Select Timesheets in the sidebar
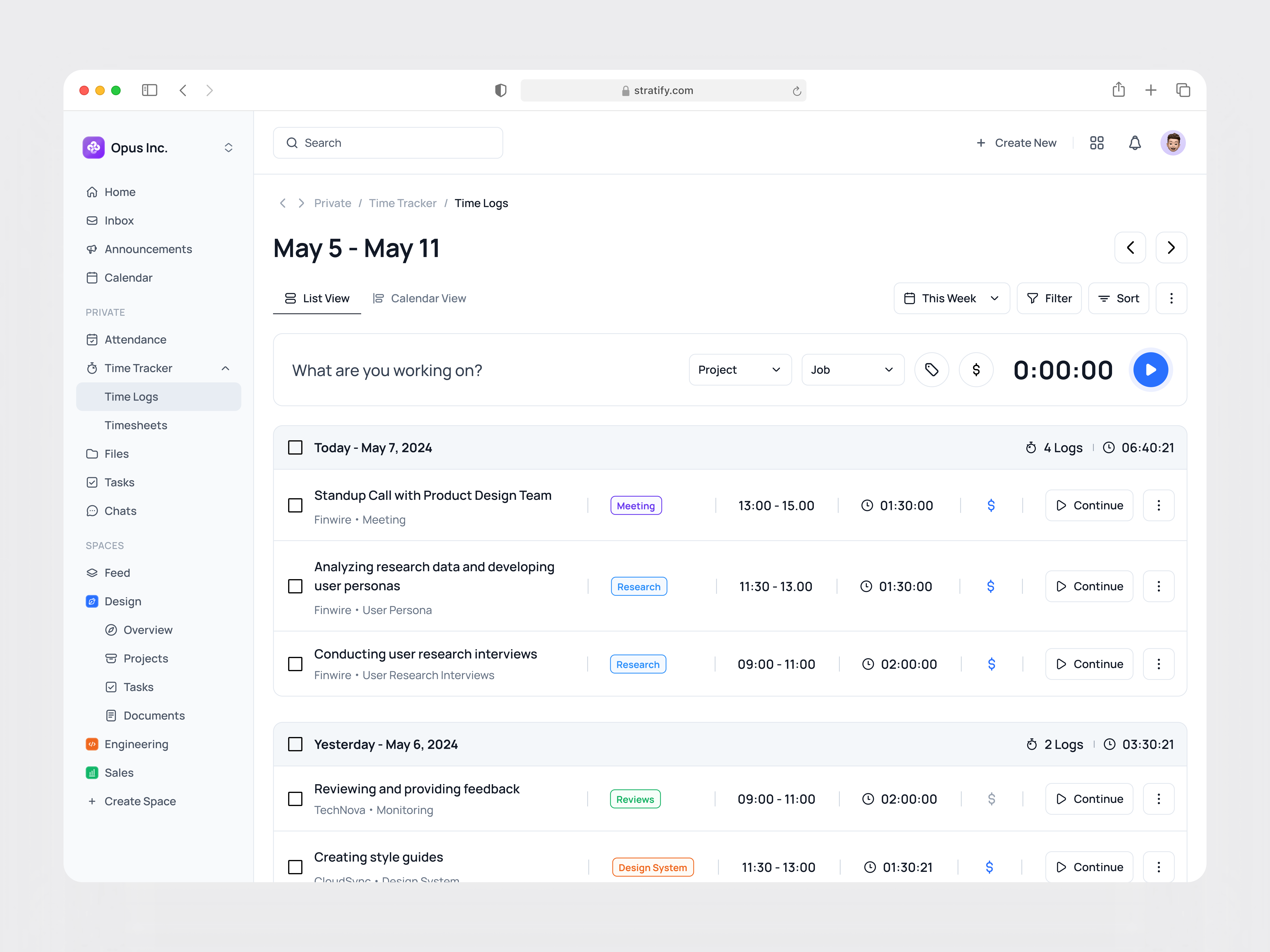 tap(136, 425)
